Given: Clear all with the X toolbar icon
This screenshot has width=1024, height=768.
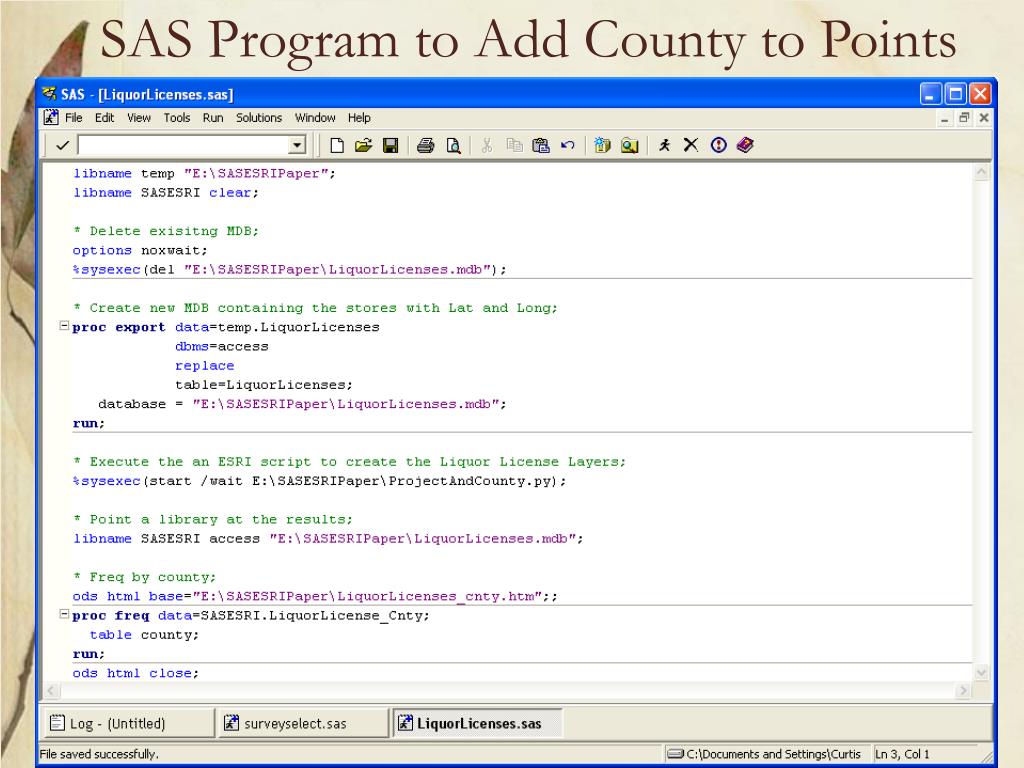Looking at the screenshot, I should point(691,145).
